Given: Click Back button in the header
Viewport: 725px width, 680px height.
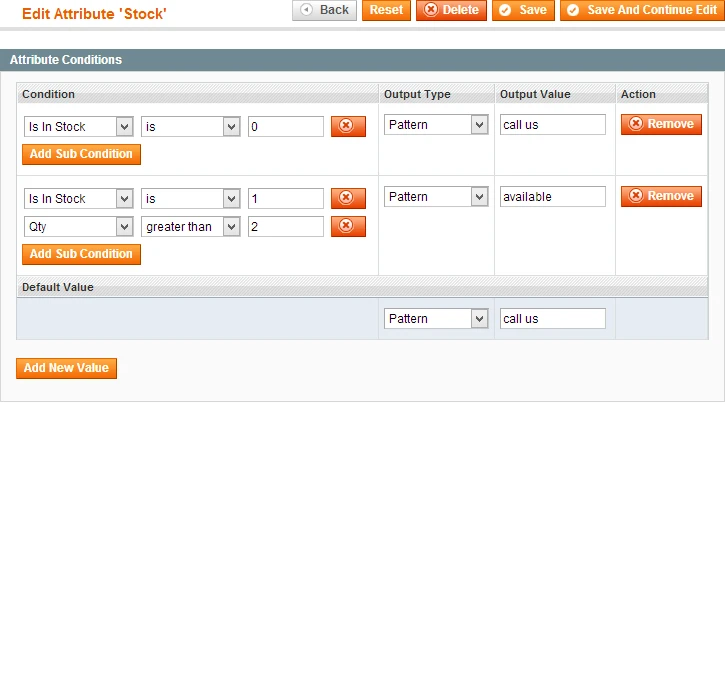Looking at the screenshot, I should pos(324,10).
